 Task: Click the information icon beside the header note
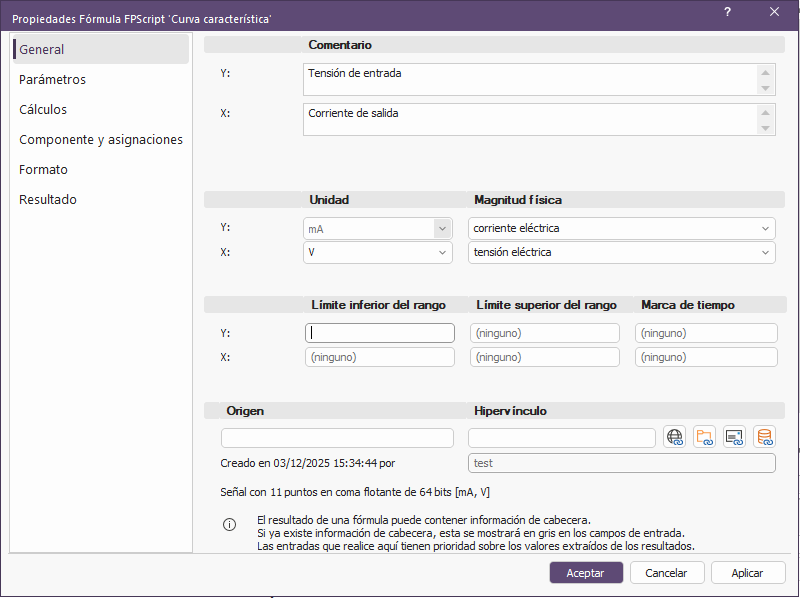pos(229,525)
